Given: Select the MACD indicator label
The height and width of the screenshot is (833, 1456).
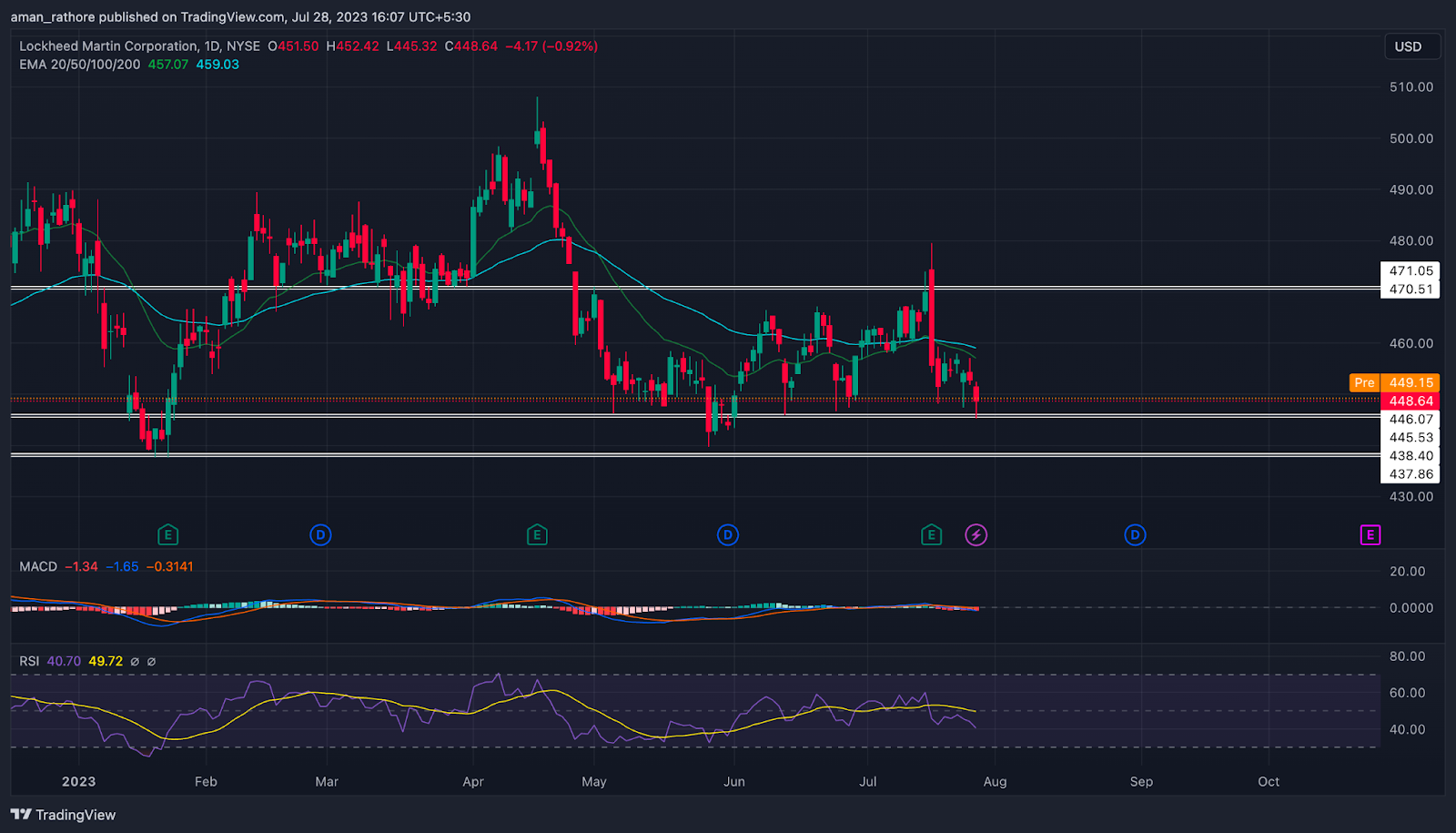Looking at the screenshot, I should (38, 566).
